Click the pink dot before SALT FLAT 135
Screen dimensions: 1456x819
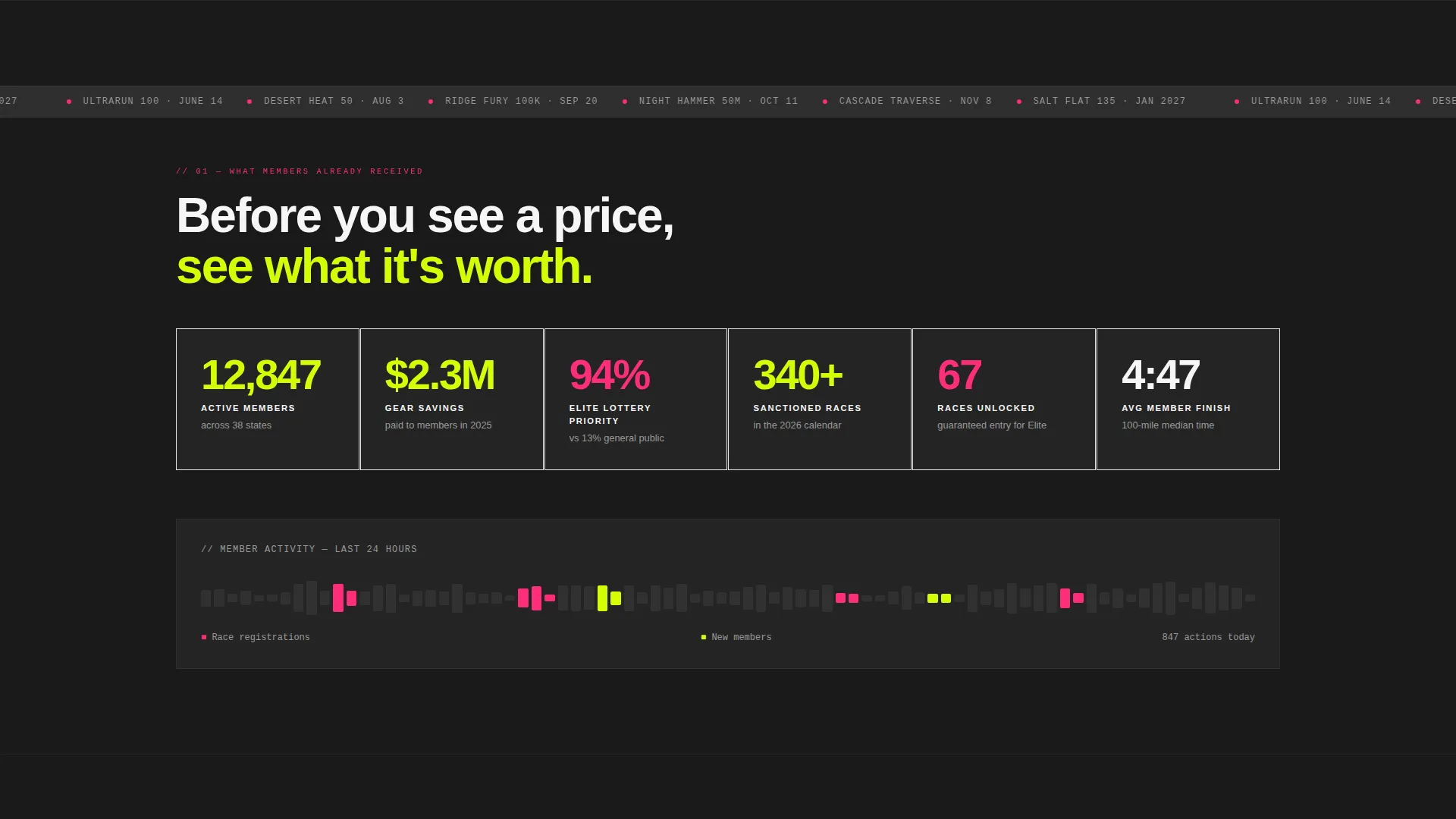pyautogui.click(x=1019, y=102)
